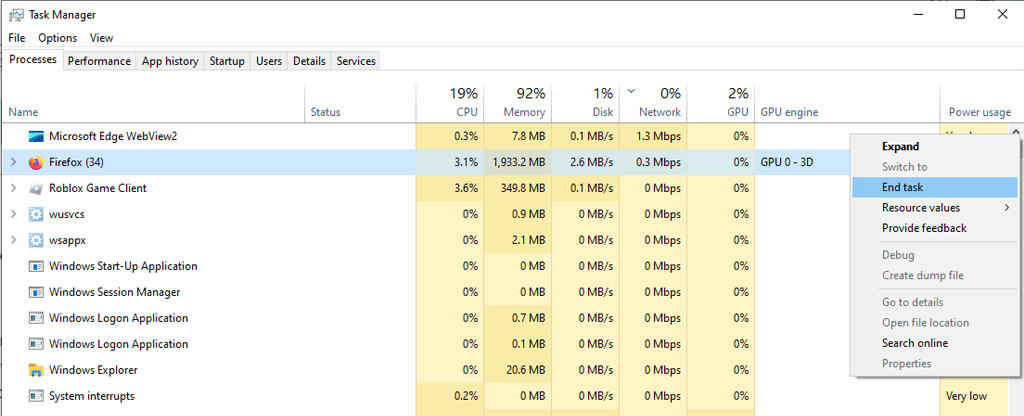
Task: Choose End task from context menu
Action: point(902,187)
